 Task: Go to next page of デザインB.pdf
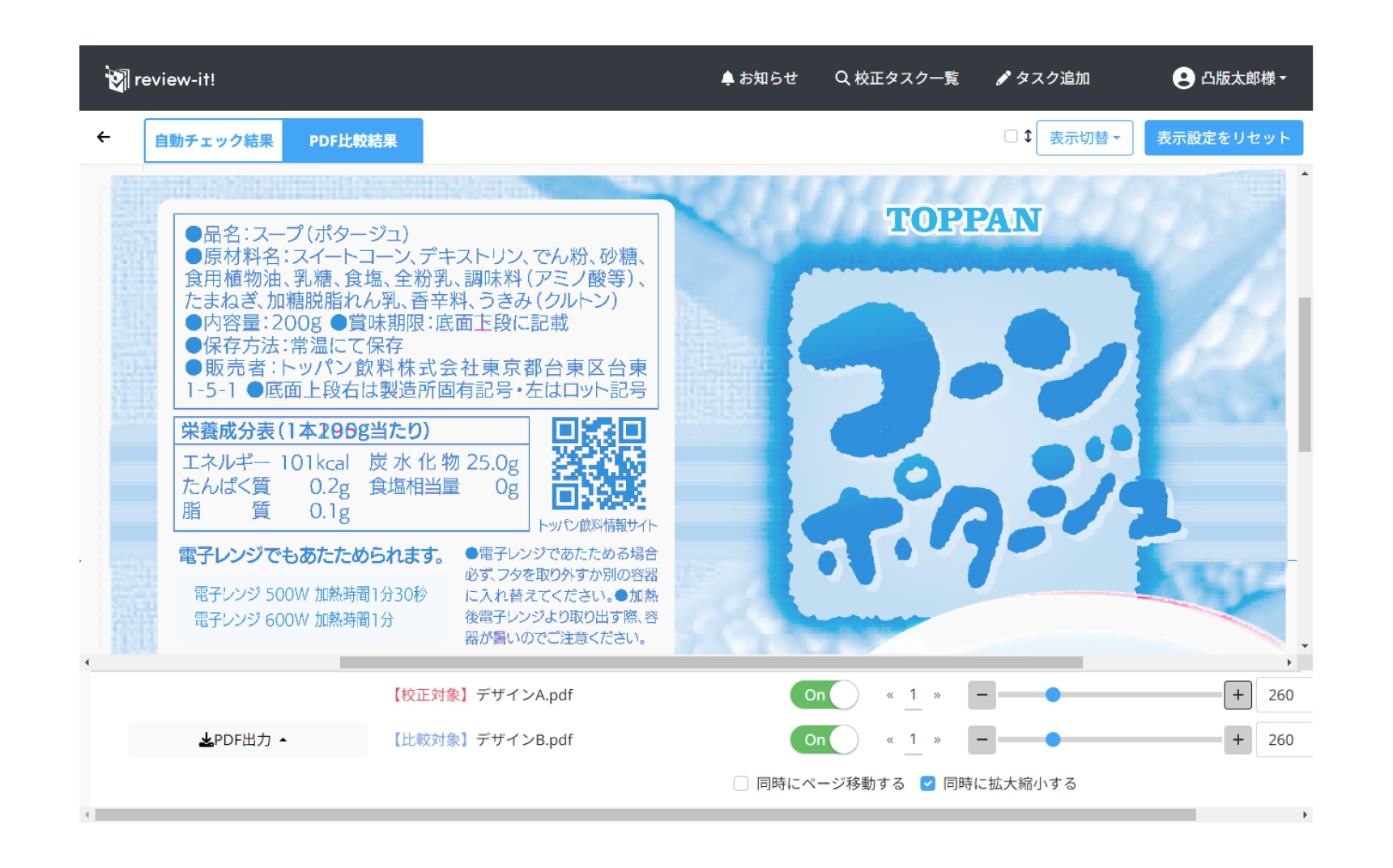(937, 739)
